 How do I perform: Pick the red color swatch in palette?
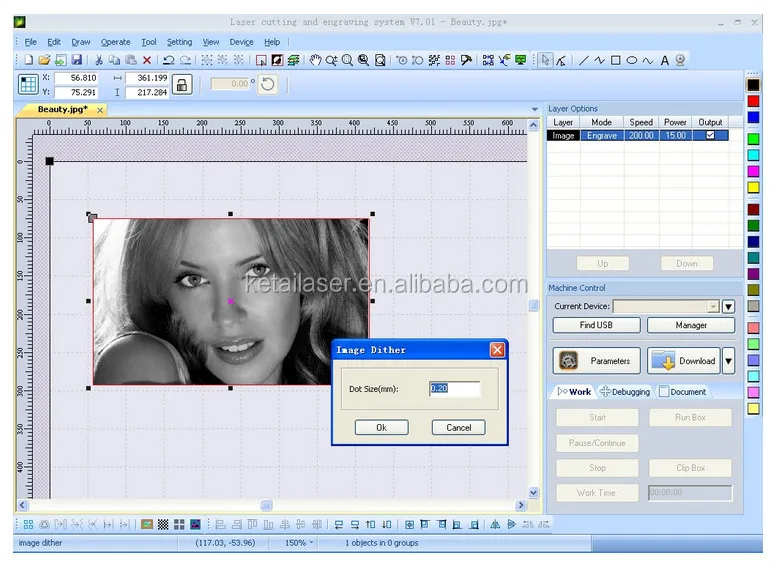coord(753,101)
